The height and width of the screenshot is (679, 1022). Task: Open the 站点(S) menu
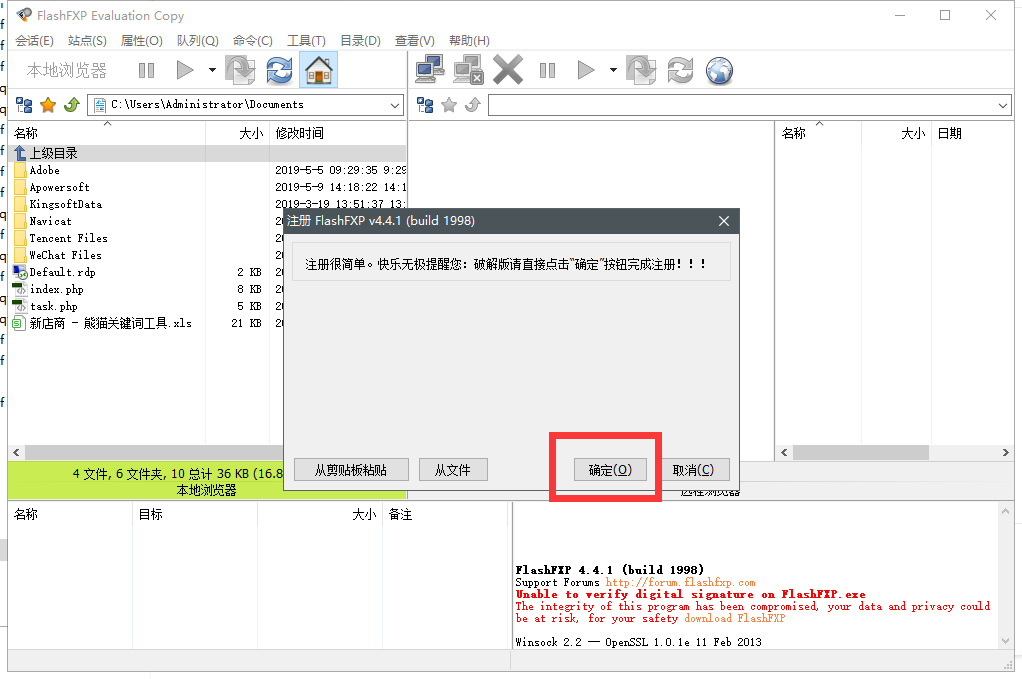(x=87, y=41)
